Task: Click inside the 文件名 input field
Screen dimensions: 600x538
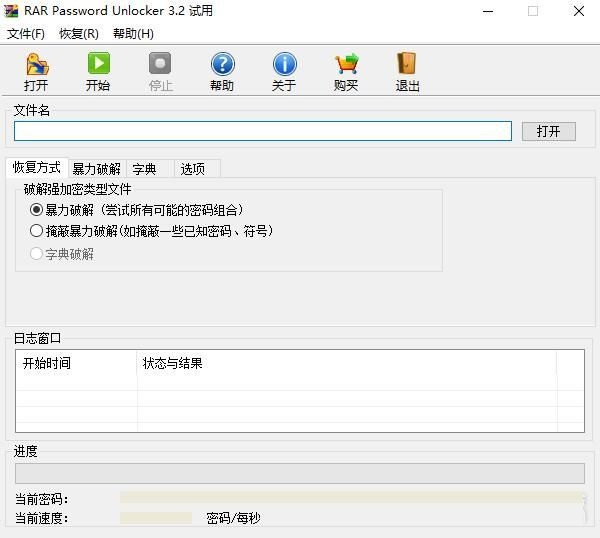Action: [x=263, y=131]
